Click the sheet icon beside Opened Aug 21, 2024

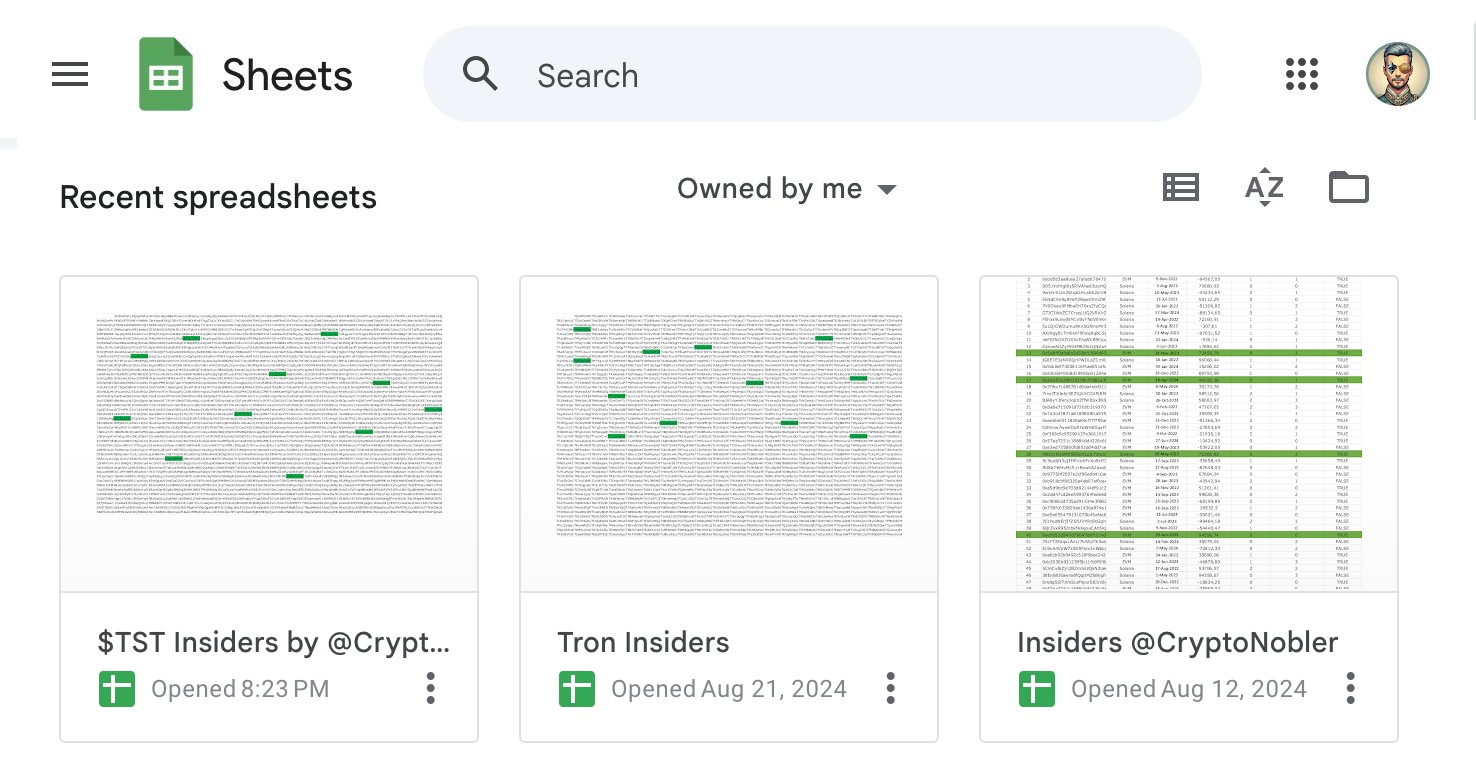point(577,689)
